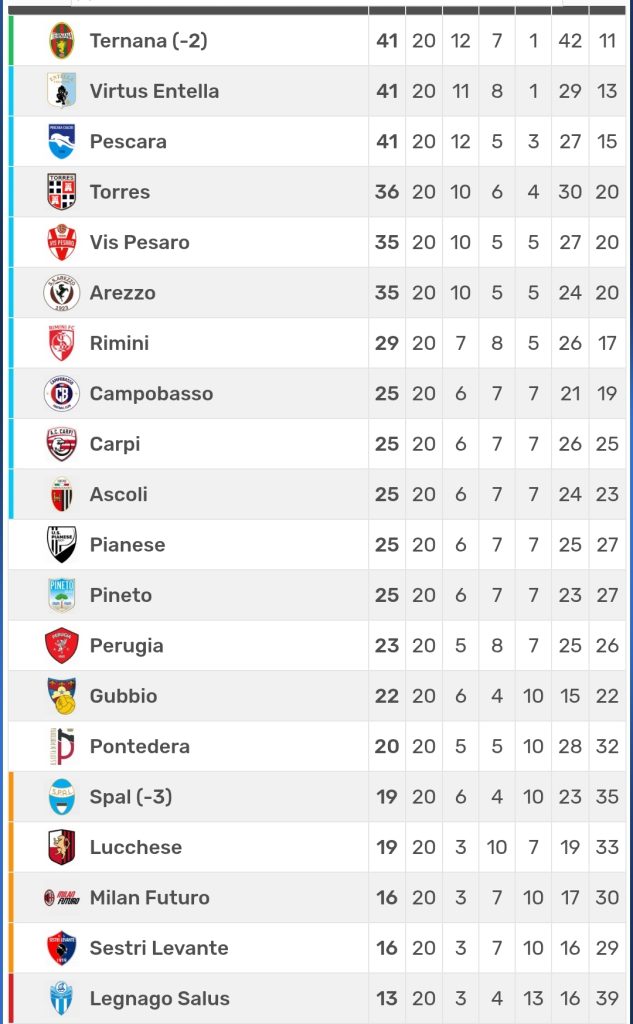The image size is (633, 1024).
Task: Click the Rimini red shield logo
Action: pyautogui.click(x=62, y=344)
